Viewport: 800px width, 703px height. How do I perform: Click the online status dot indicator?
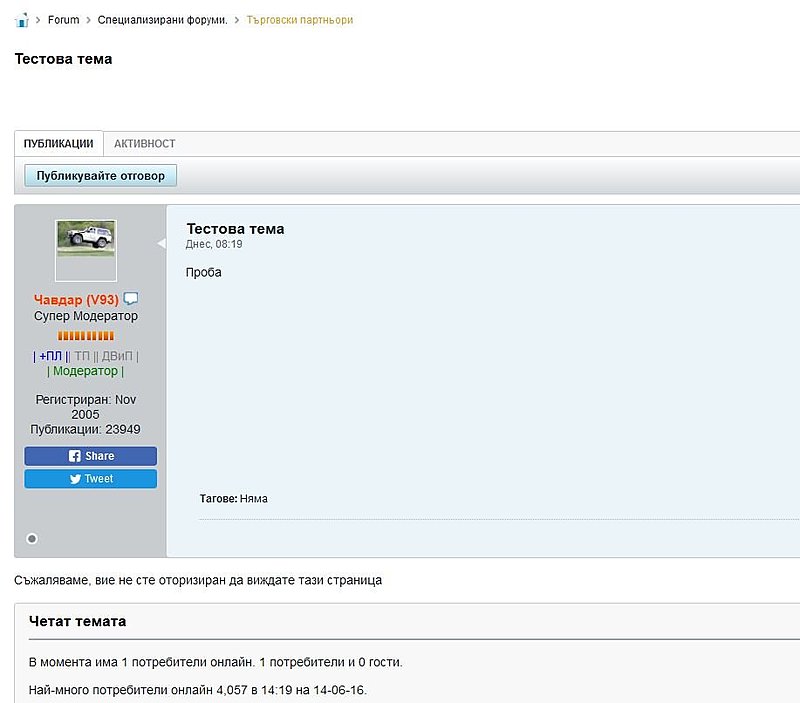tap(32, 539)
